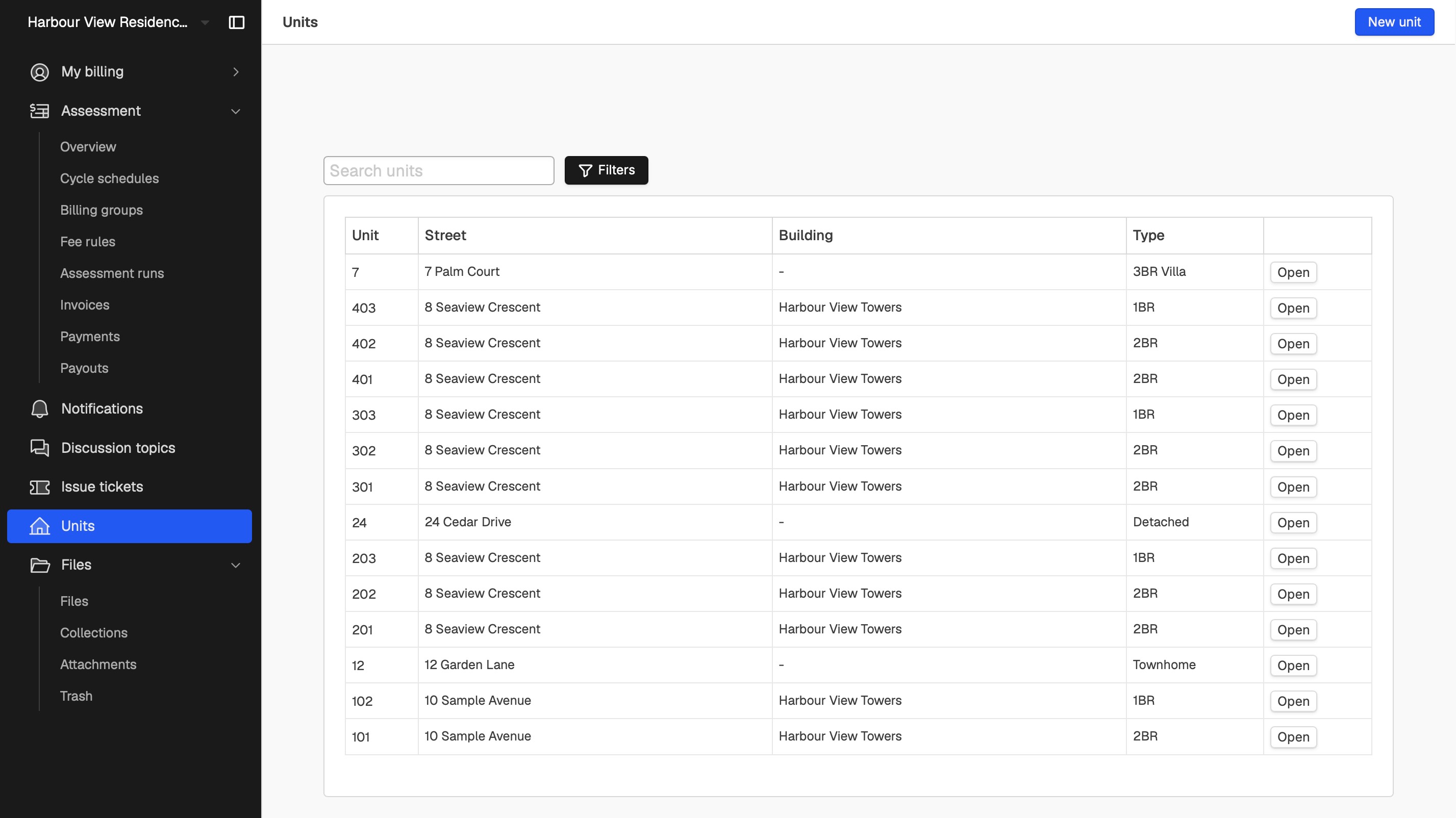Open the Payments page
1456x818 pixels.
click(x=90, y=337)
